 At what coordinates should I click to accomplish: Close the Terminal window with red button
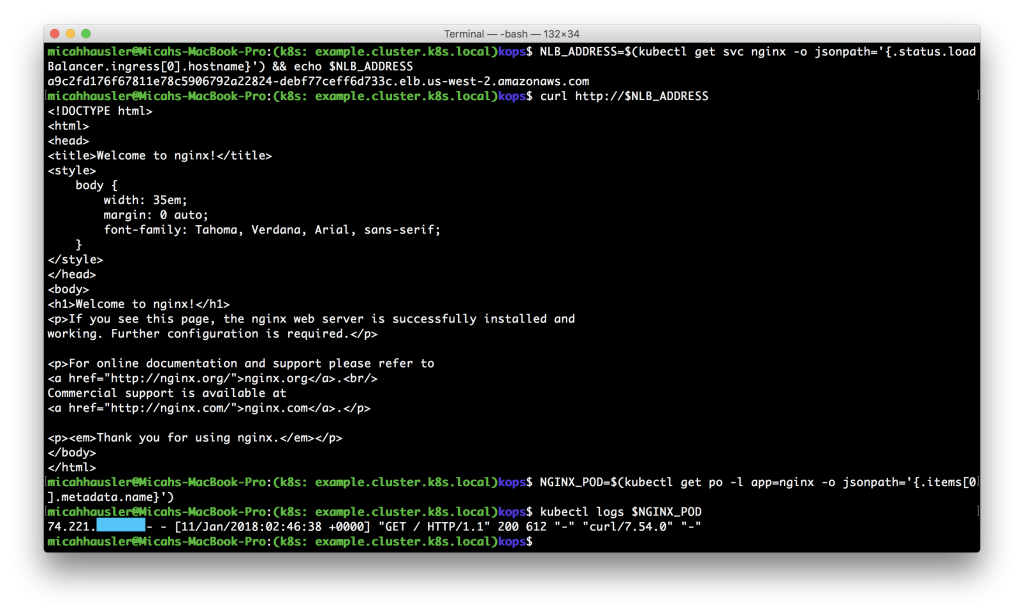[55, 33]
